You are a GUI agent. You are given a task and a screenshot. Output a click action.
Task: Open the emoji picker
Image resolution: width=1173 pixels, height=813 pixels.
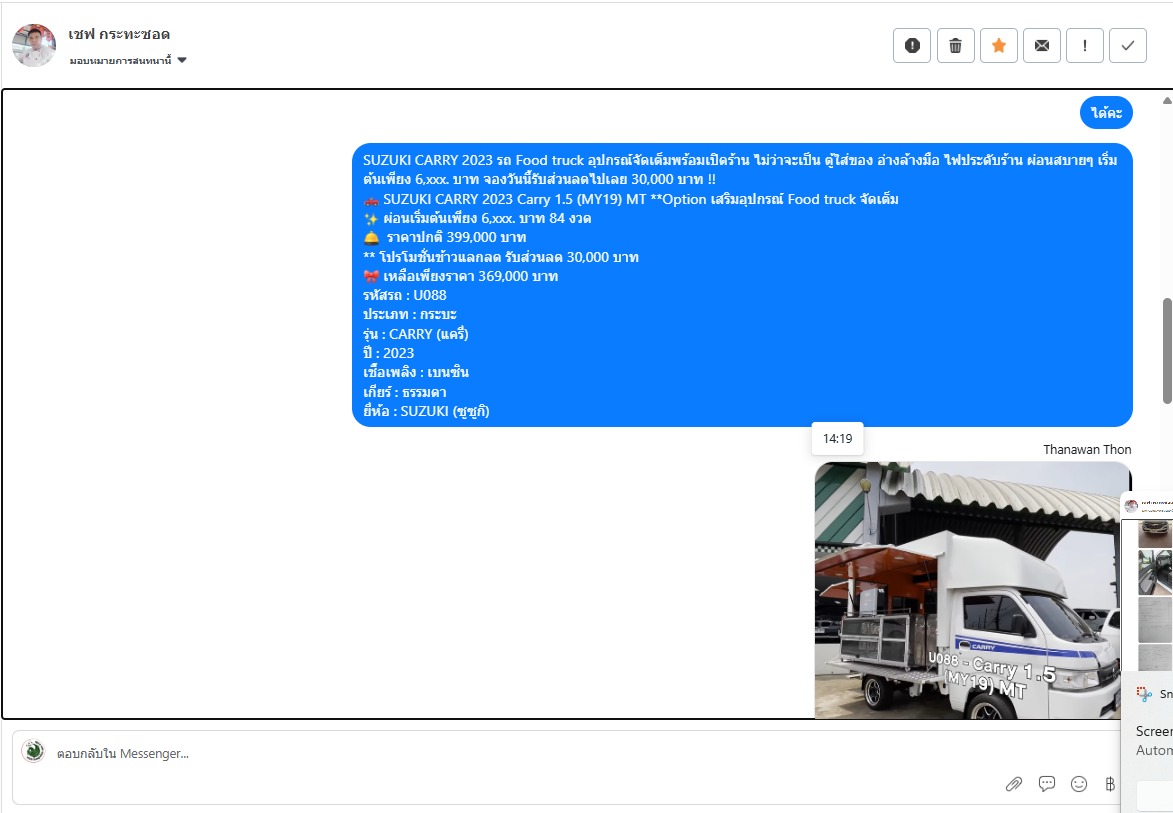pos(1079,783)
